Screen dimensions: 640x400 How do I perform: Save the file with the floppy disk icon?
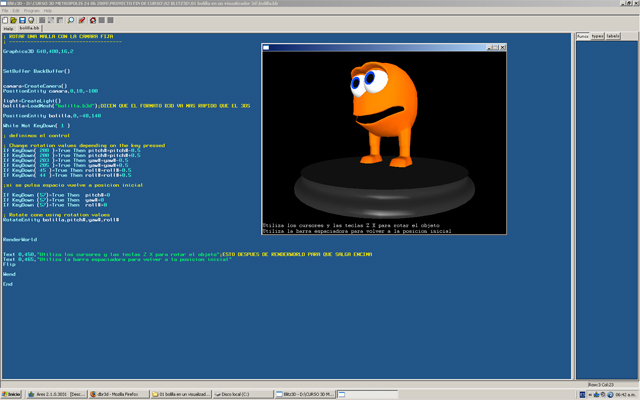tap(22, 20)
